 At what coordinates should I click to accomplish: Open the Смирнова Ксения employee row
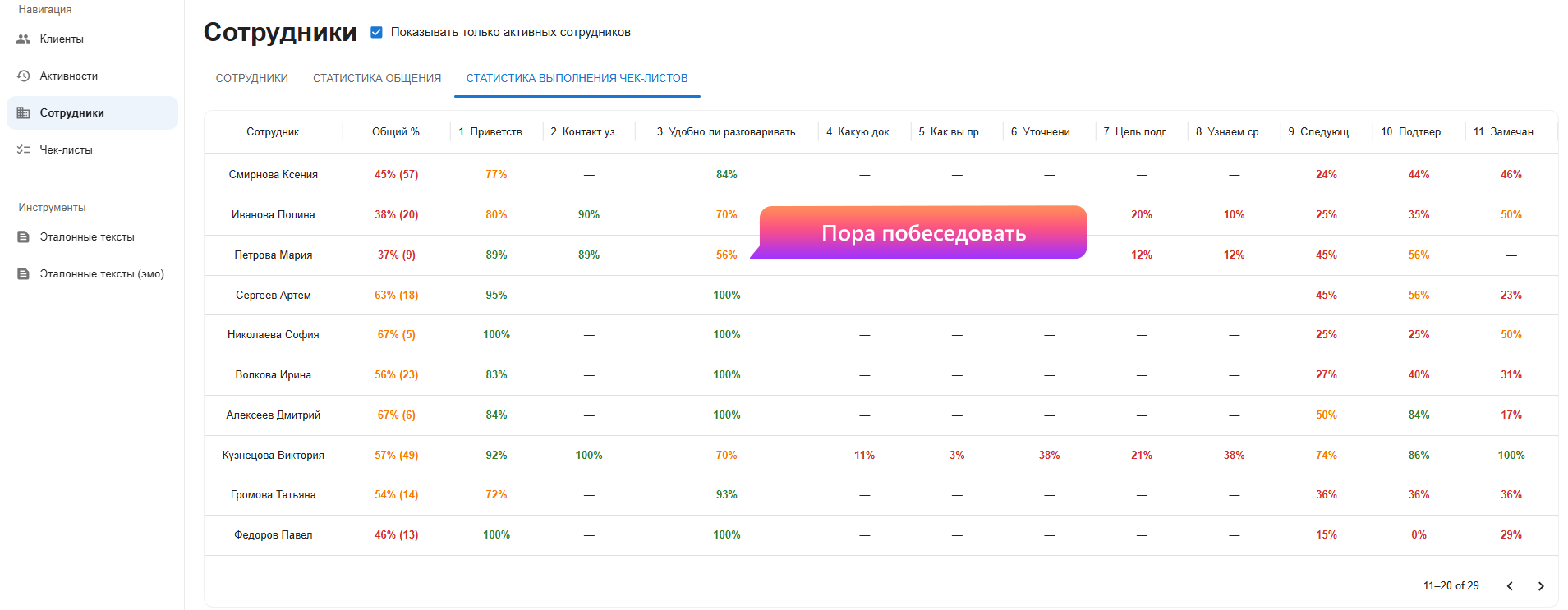point(273,174)
